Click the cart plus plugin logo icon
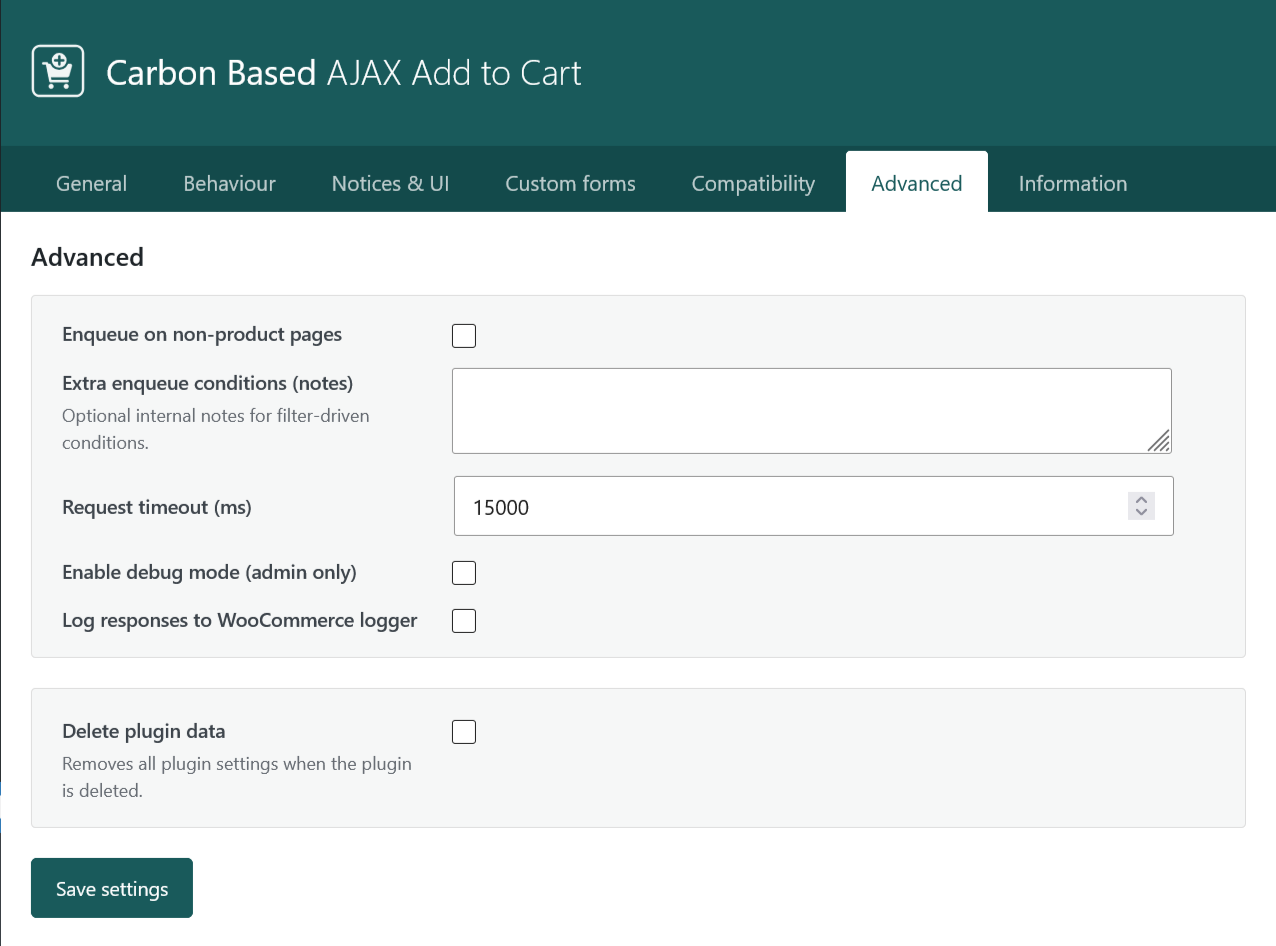1276x946 pixels. [58, 71]
